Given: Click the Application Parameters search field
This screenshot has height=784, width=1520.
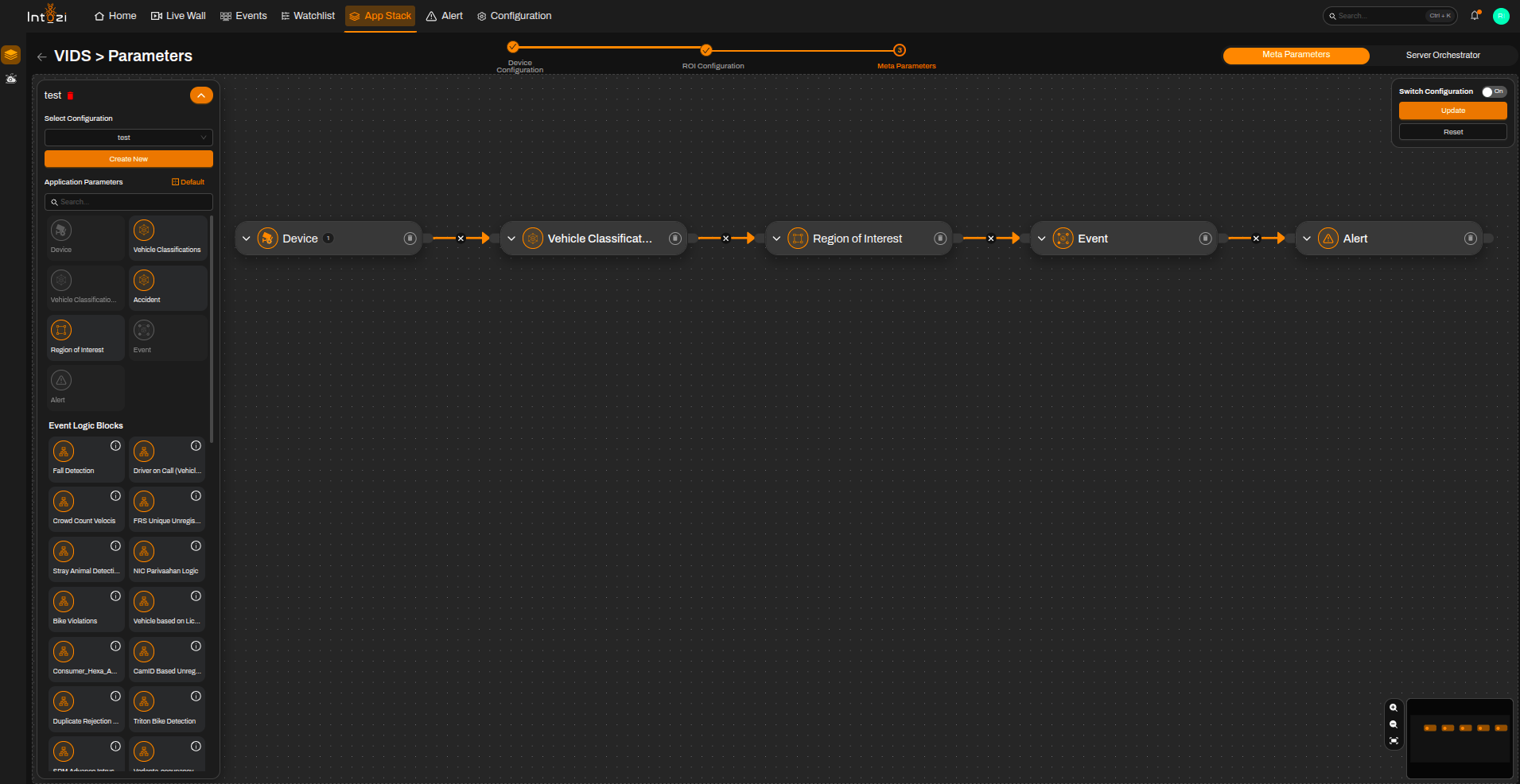Looking at the screenshot, I should pyautogui.click(x=129, y=202).
